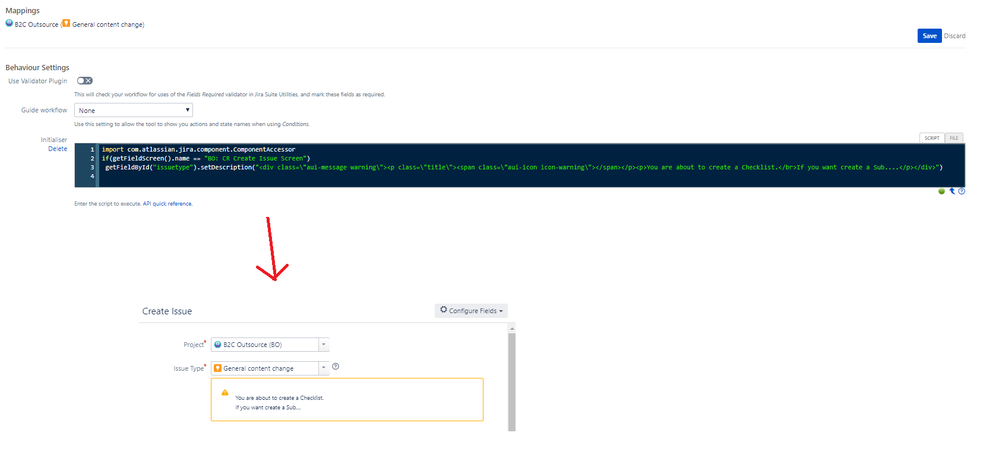
Task: Click the 'Mappings' heading
Action: (21, 11)
